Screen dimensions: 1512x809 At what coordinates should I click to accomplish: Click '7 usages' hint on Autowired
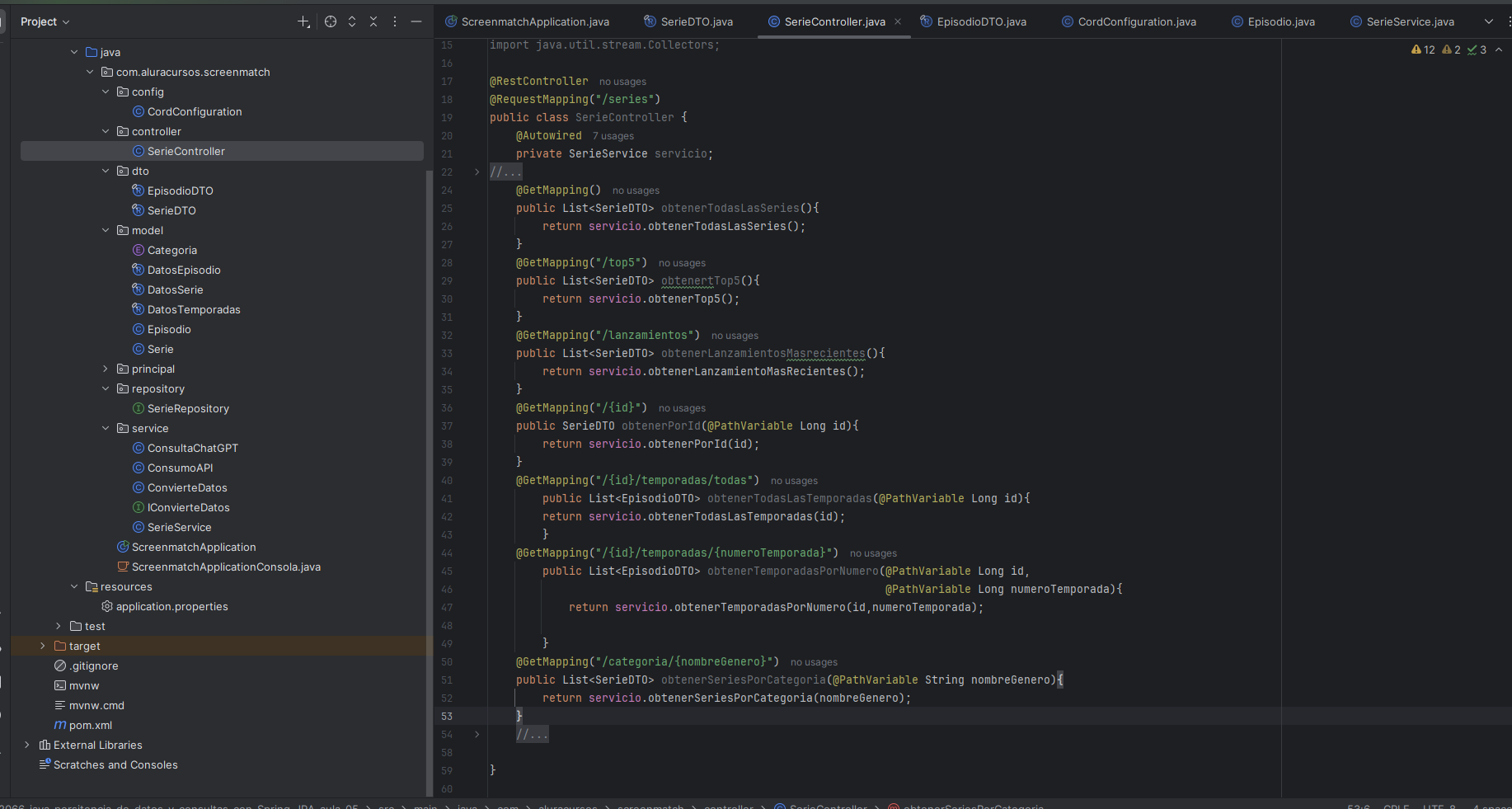pyautogui.click(x=613, y=136)
